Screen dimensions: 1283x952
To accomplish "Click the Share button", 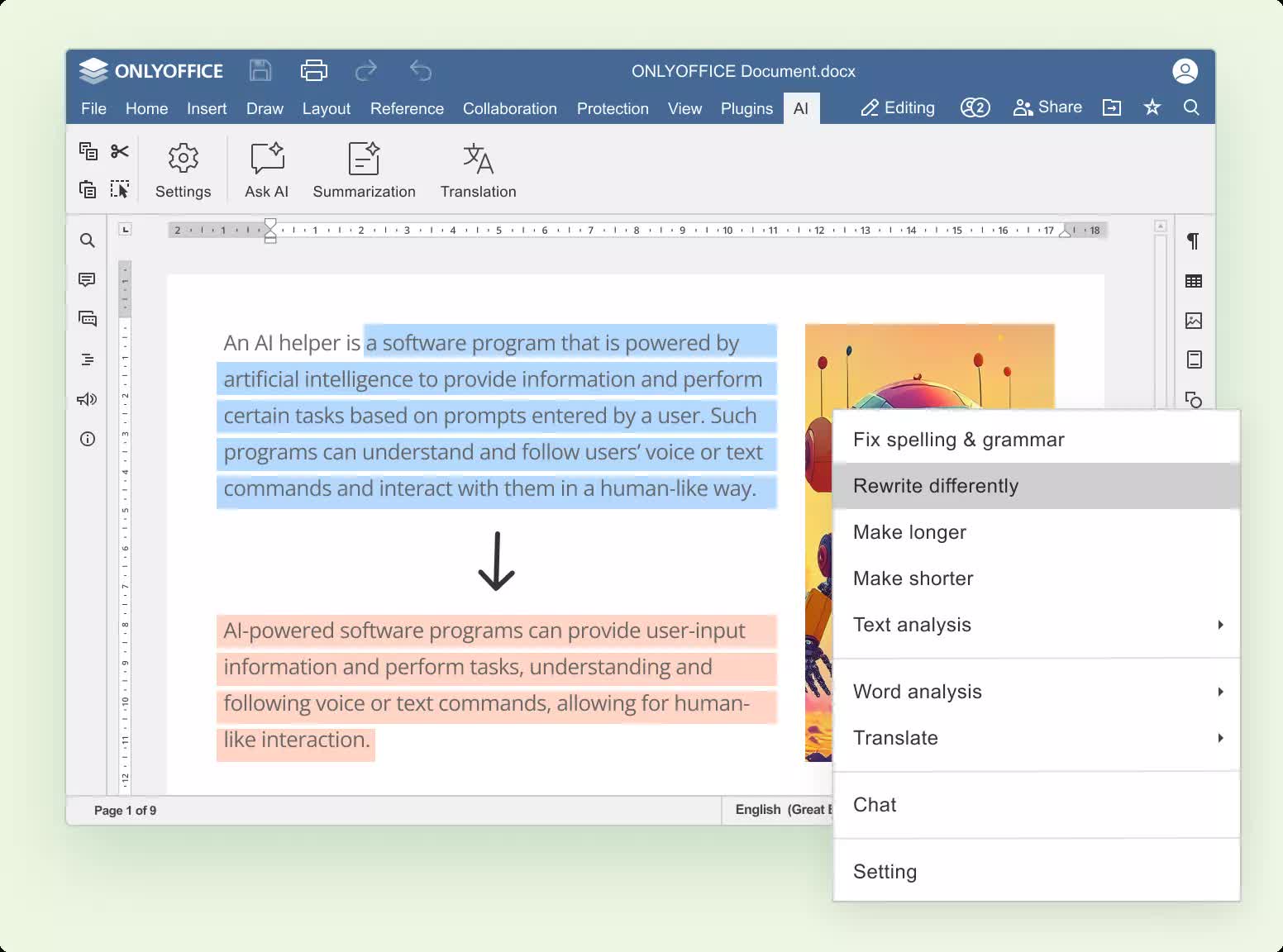I will pyautogui.click(x=1047, y=107).
